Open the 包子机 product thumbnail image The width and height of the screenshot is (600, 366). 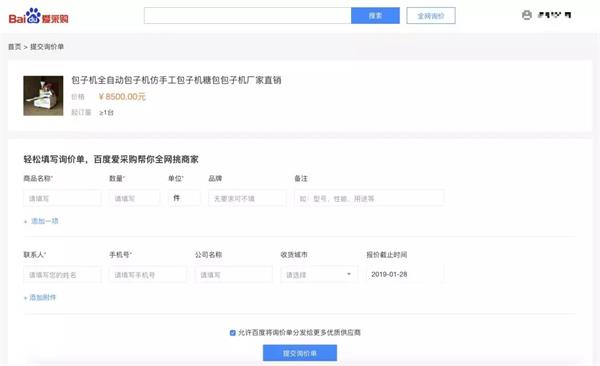tap(43, 96)
